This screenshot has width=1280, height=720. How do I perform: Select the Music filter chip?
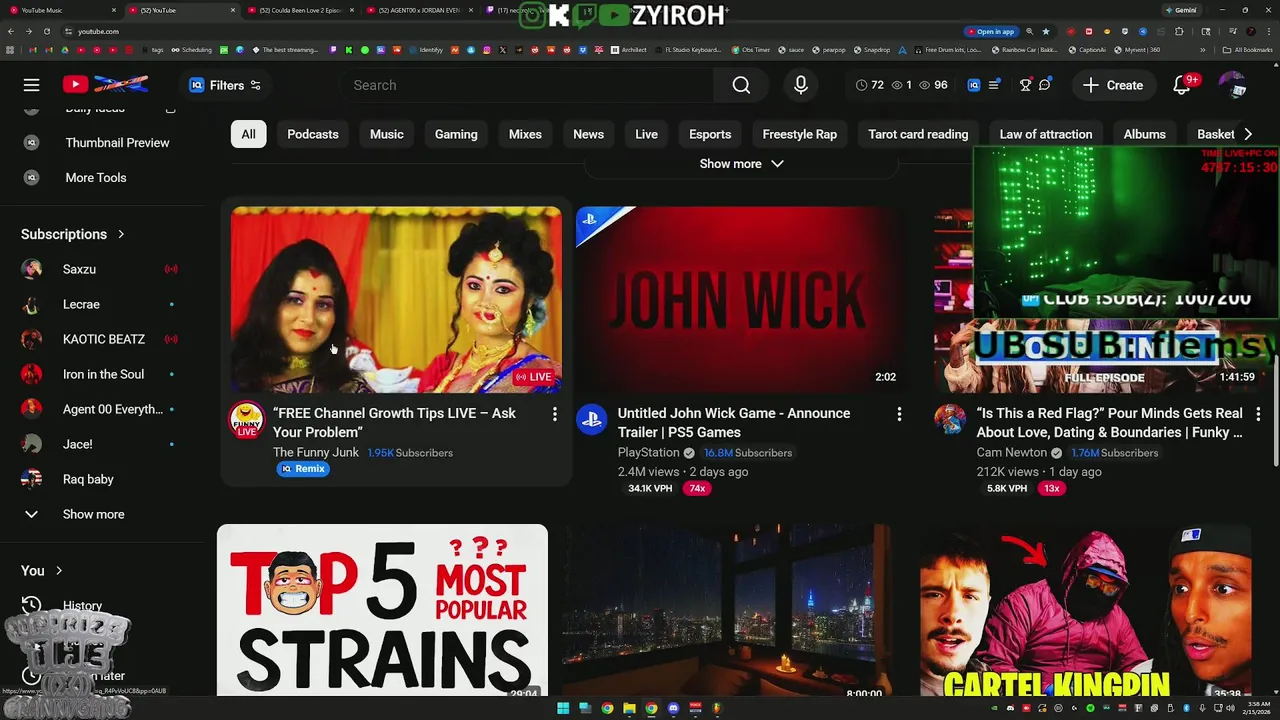387,134
